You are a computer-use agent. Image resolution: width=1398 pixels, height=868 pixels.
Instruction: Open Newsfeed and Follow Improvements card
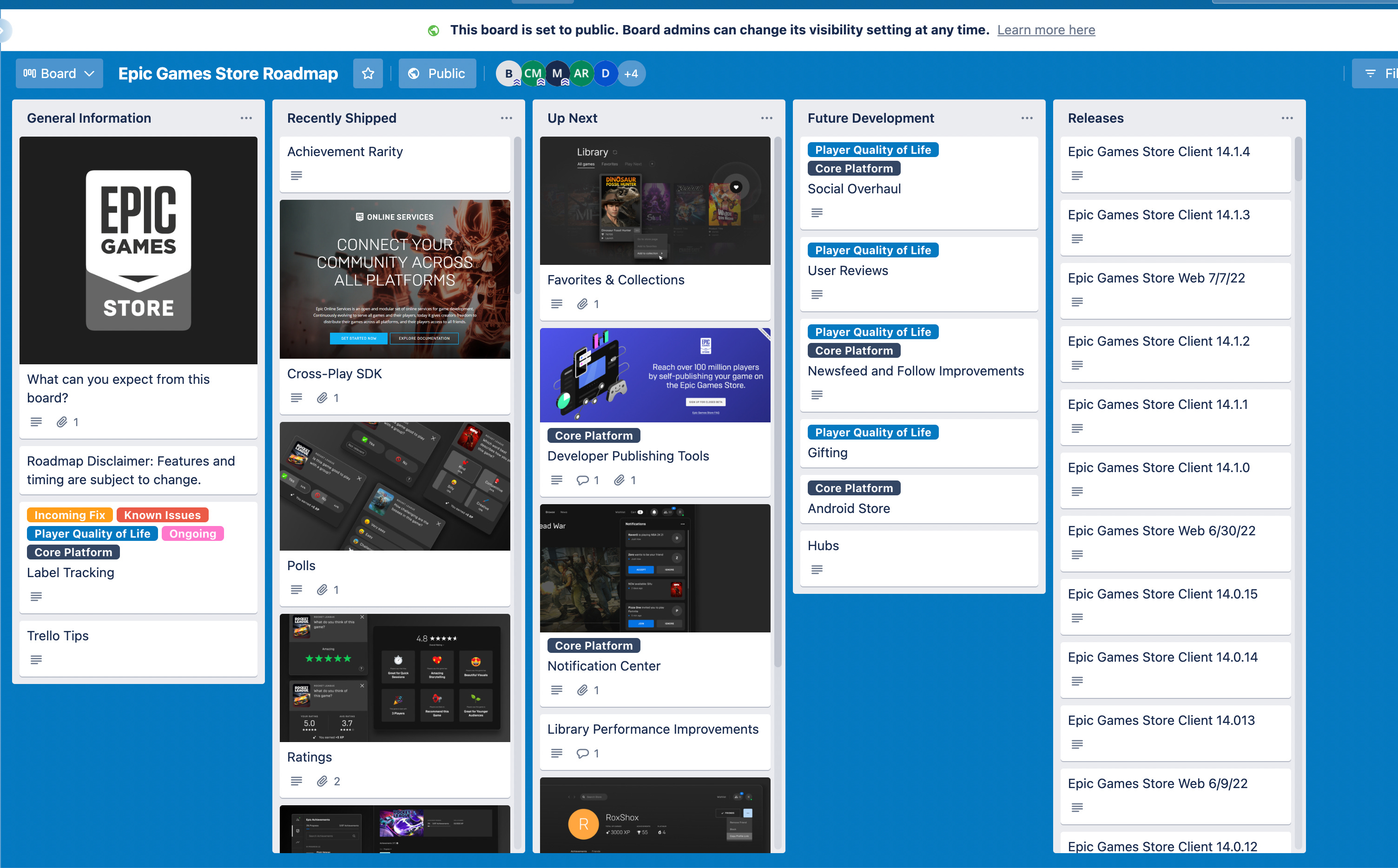pos(919,365)
